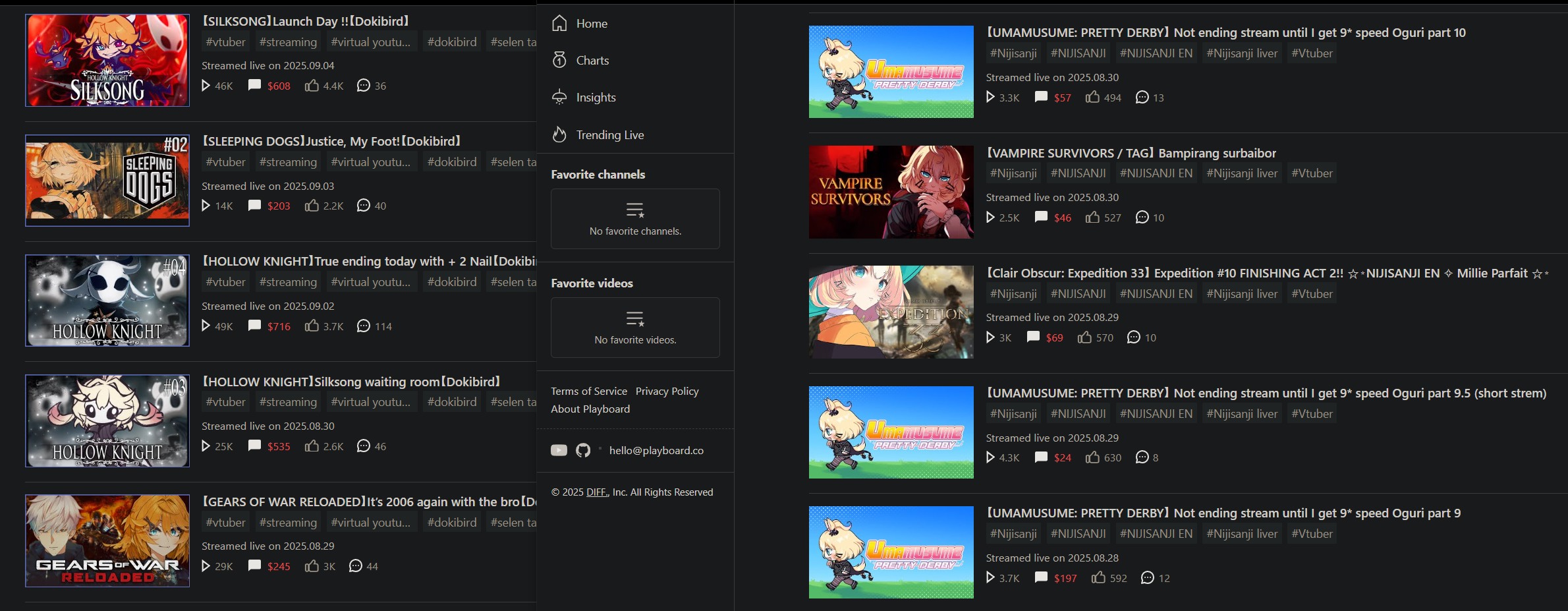The width and height of the screenshot is (1568, 611).
Task: Click the thumbs-up icon beside 4.4K
Action: tap(312, 85)
